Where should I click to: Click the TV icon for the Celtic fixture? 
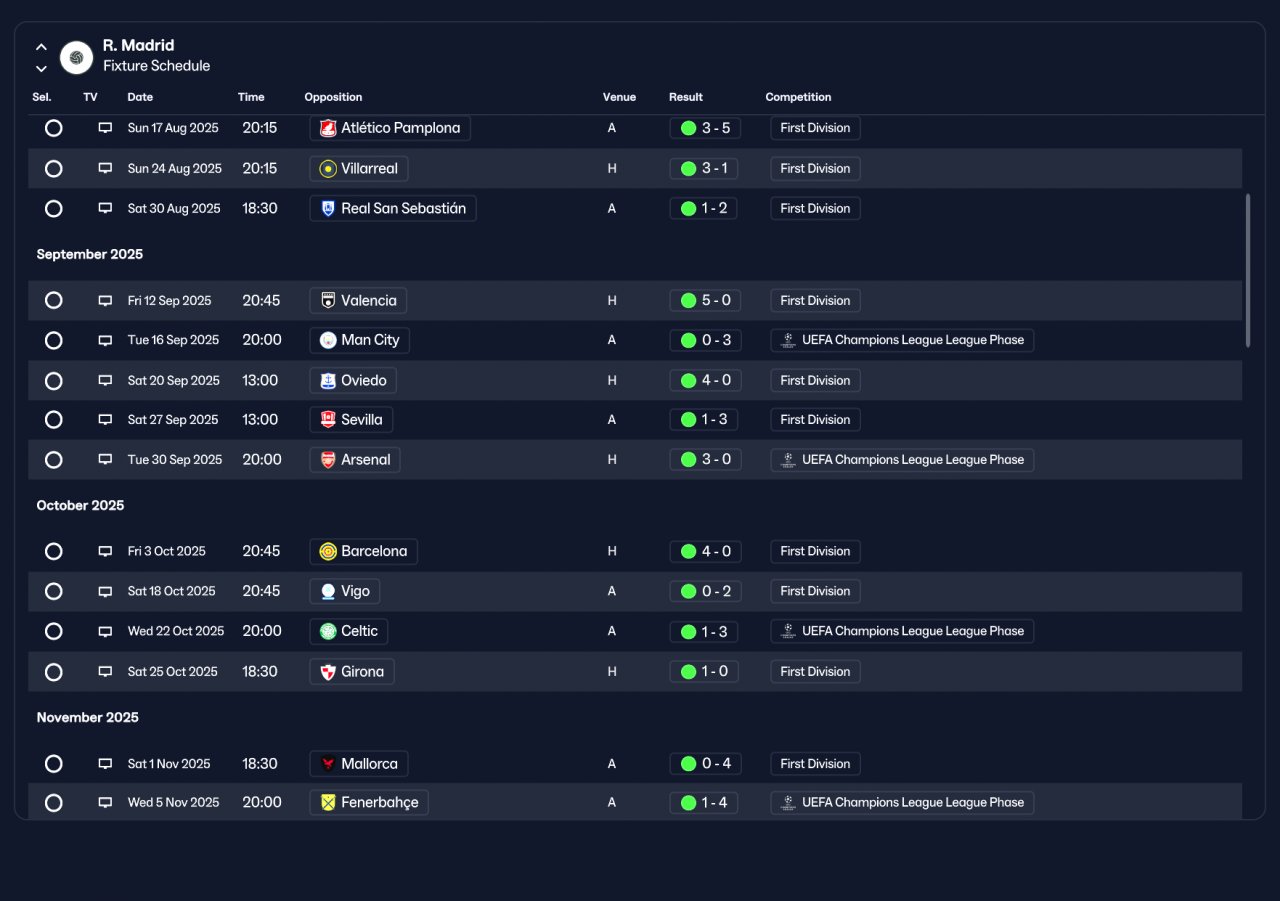[105, 631]
